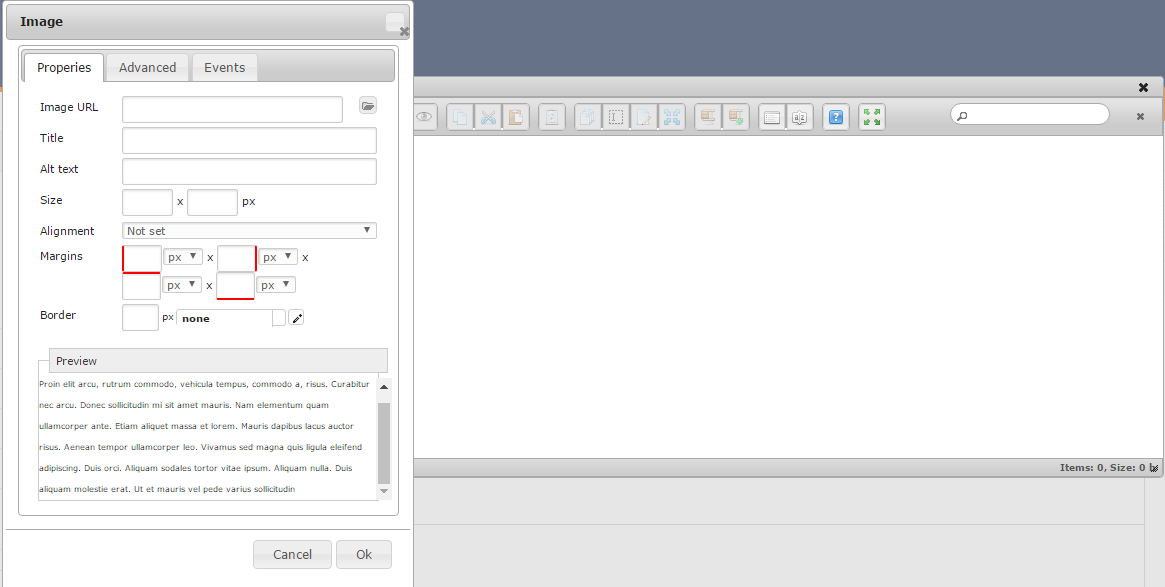The width and height of the screenshot is (1165, 587).
Task: Click the dashed-rectangle Rename icon in file manager
Action: (616, 117)
